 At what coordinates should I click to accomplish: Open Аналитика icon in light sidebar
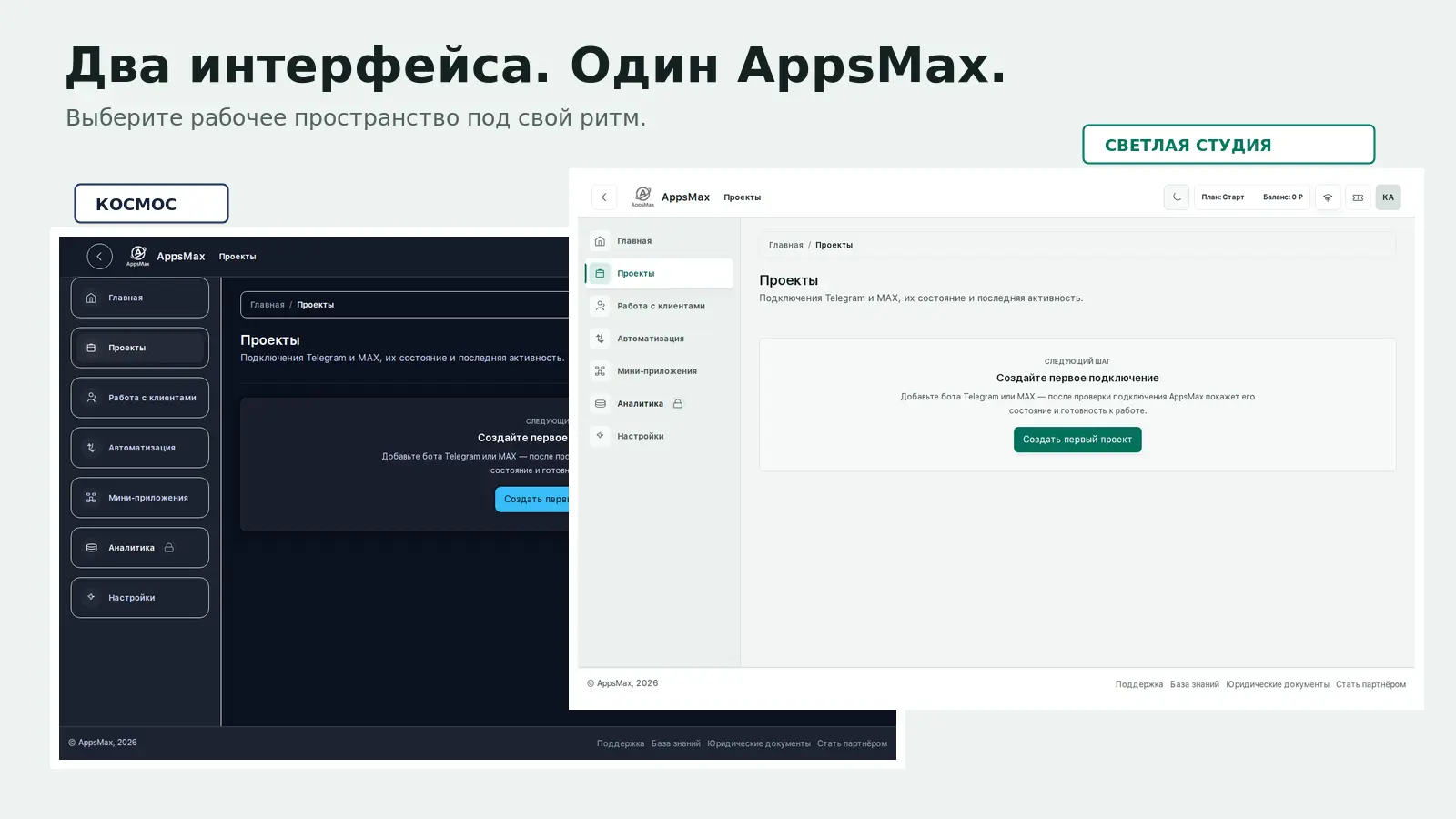(600, 404)
